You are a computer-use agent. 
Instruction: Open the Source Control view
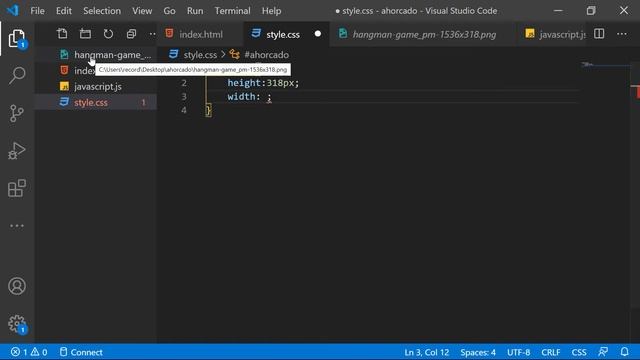(x=17, y=113)
